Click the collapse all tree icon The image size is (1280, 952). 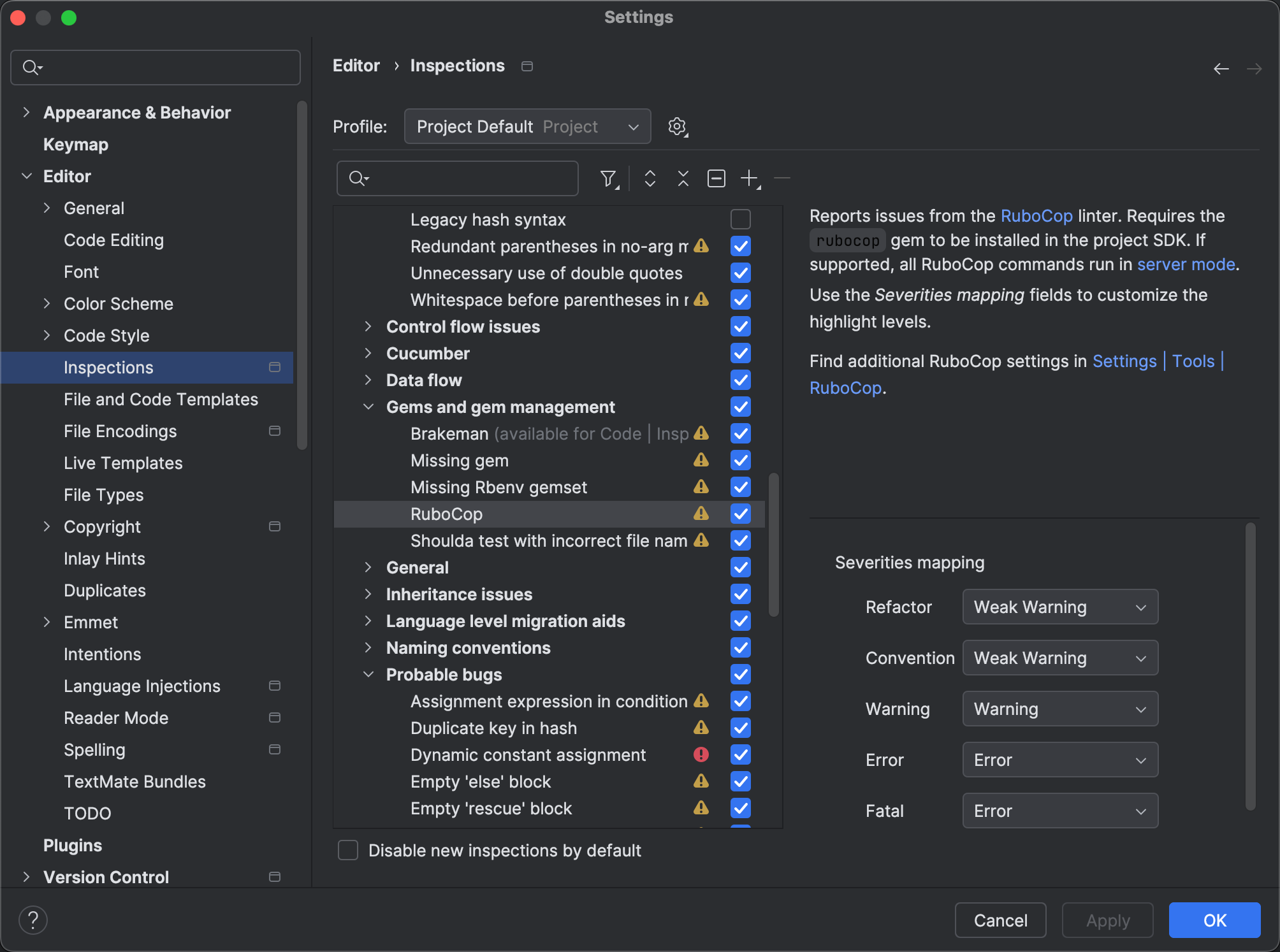pos(683,178)
